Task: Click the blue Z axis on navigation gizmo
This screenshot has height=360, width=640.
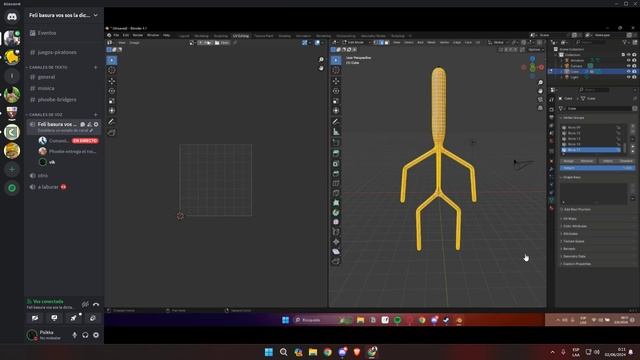Action: tap(533, 59)
